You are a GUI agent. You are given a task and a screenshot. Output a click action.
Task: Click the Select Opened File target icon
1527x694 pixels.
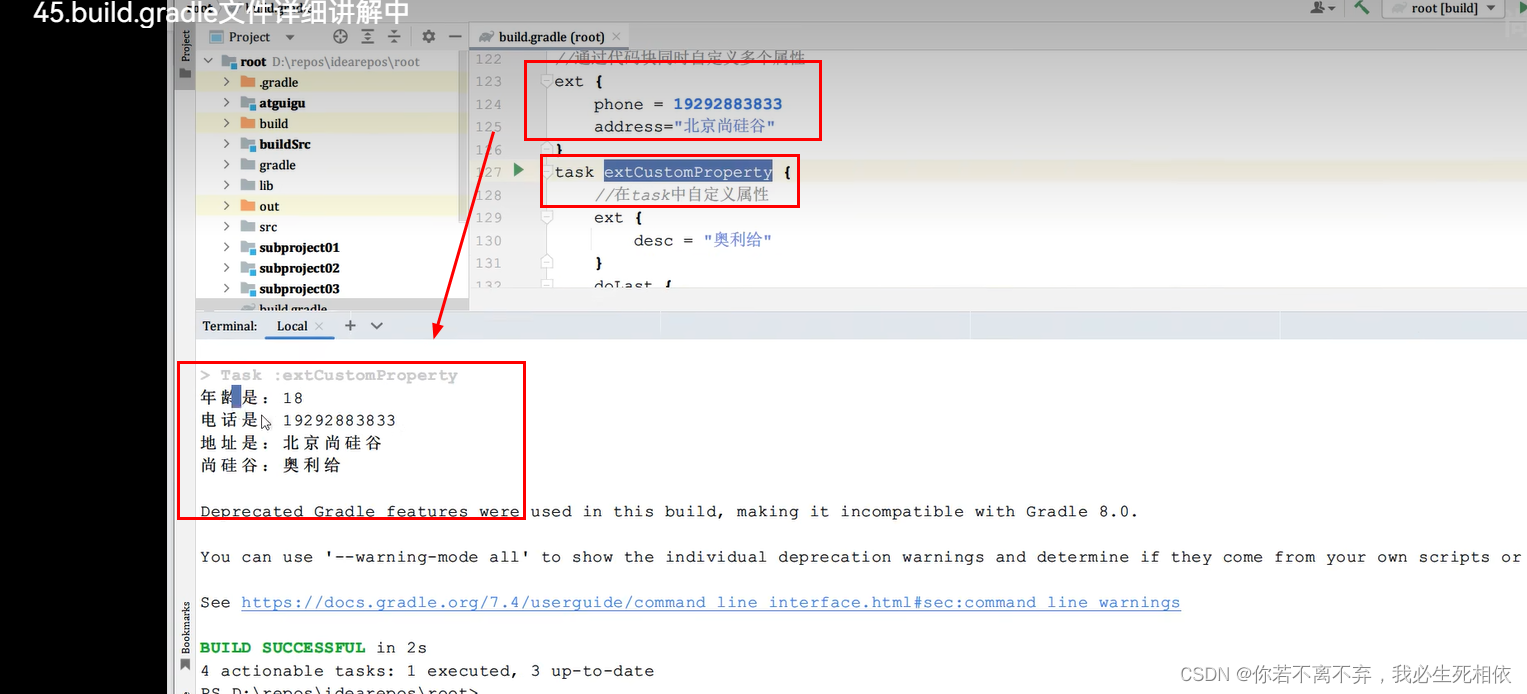340,37
